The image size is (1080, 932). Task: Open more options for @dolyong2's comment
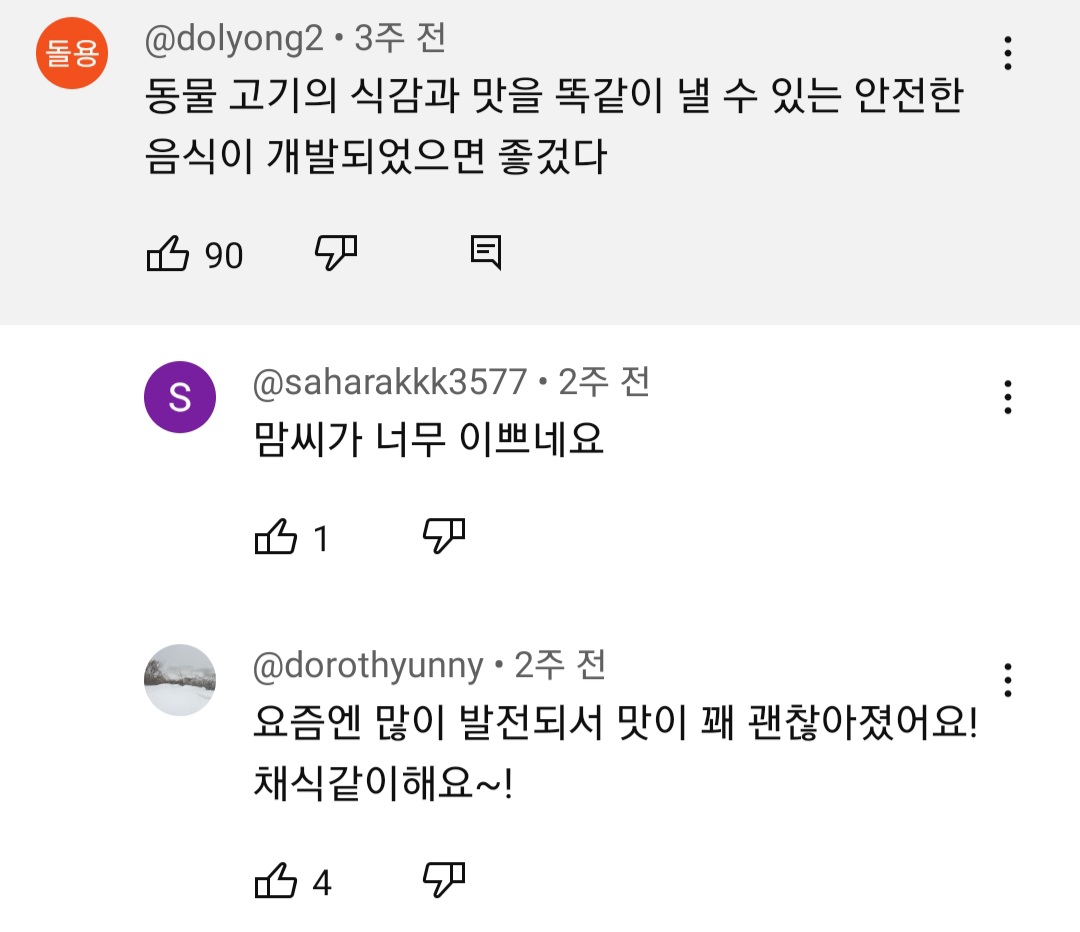pos(1008,53)
